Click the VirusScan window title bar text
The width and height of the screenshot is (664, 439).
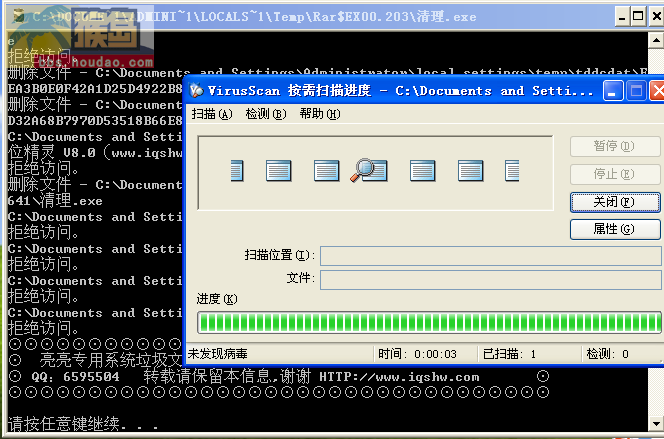(x=400, y=91)
